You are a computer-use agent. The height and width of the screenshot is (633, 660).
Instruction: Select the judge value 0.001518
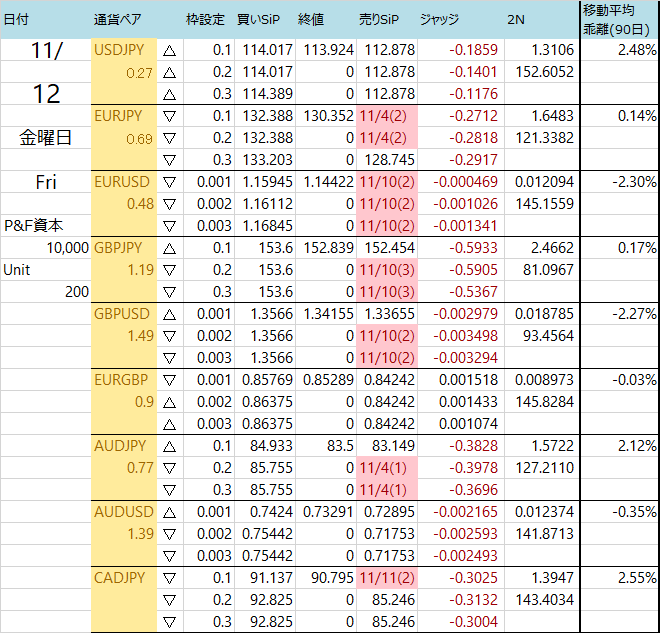(x=468, y=380)
